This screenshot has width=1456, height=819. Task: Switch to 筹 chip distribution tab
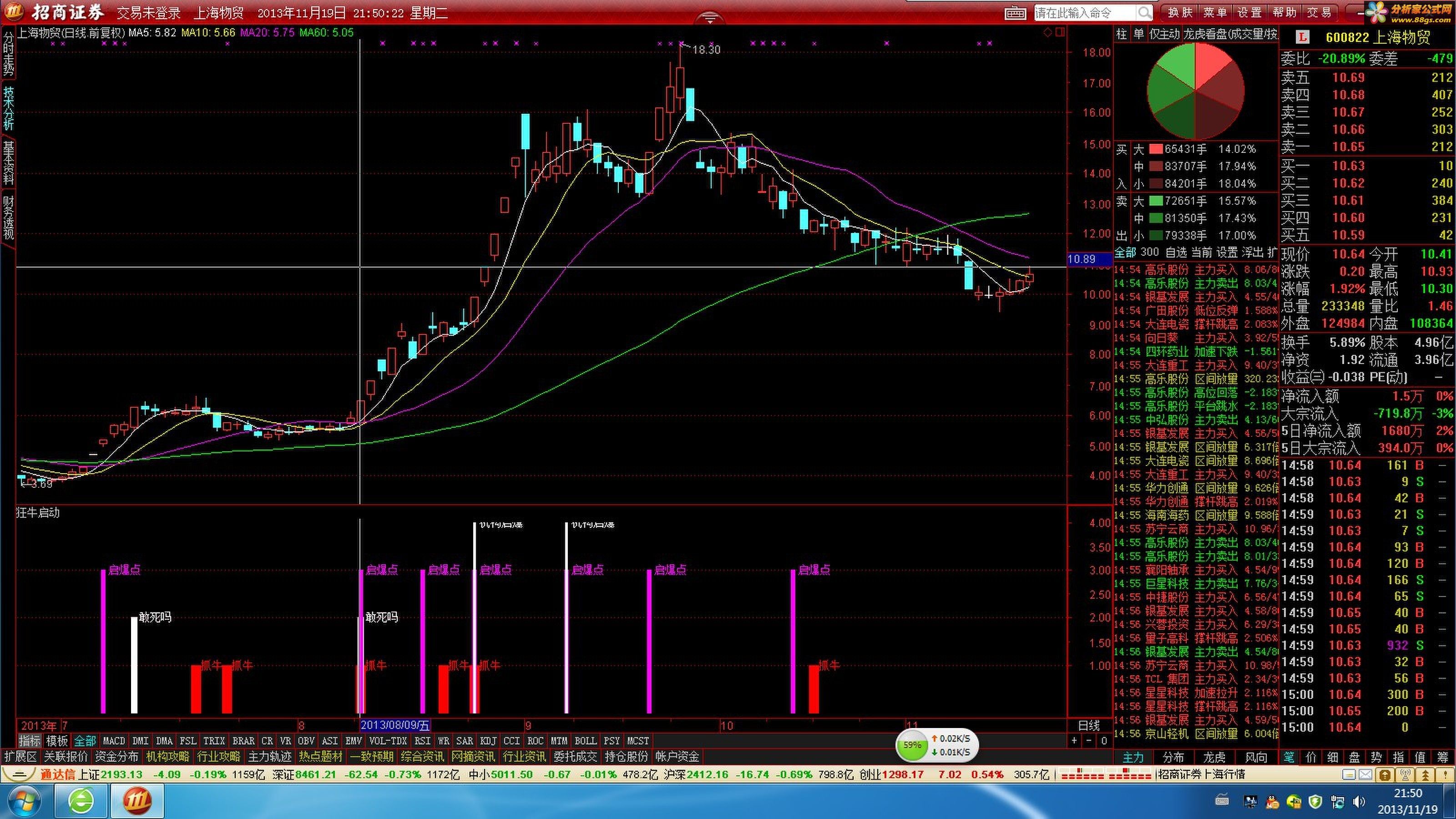pyautogui.click(x=1442, y=757)
